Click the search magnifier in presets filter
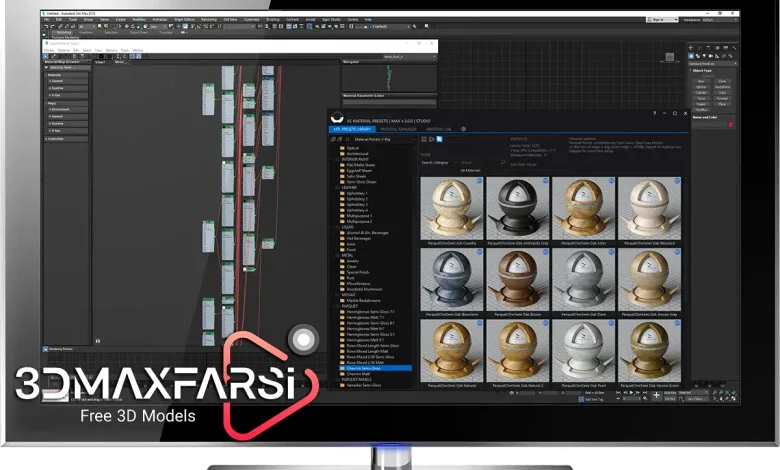This screenshot has height=470, width=780. [x=503, y=162]
